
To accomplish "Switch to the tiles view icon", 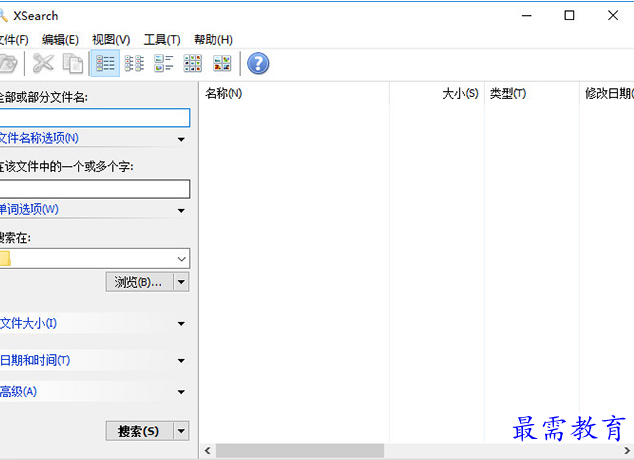I will coord(164,63).
